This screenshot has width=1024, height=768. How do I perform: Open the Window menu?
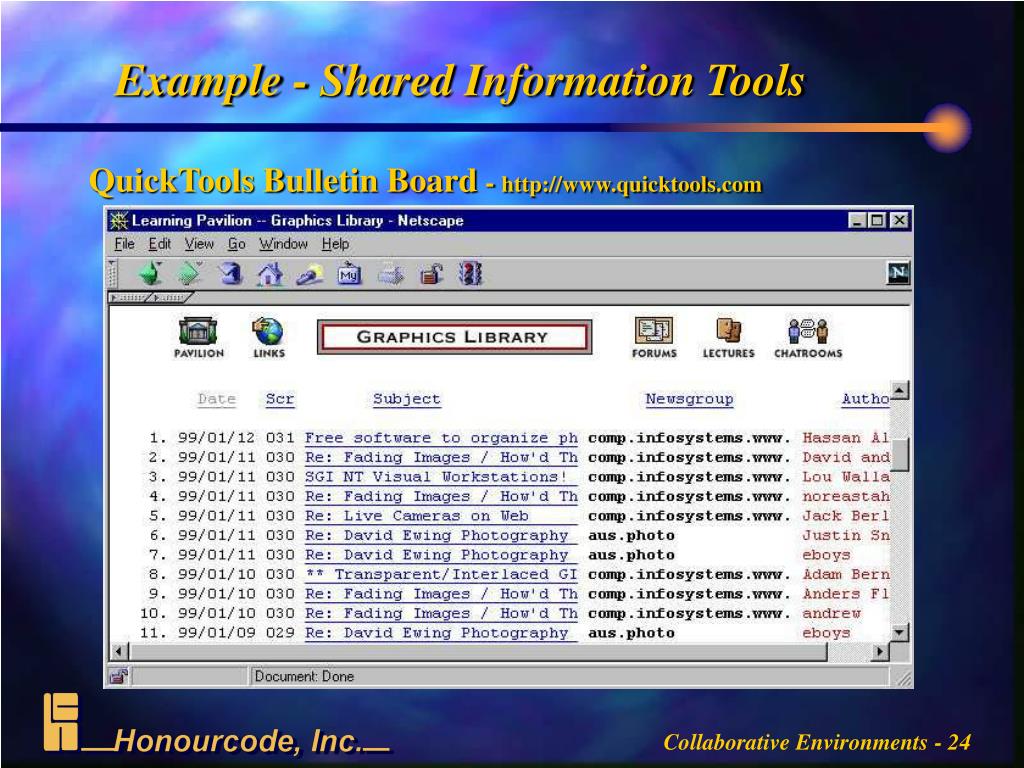(283, 244)
